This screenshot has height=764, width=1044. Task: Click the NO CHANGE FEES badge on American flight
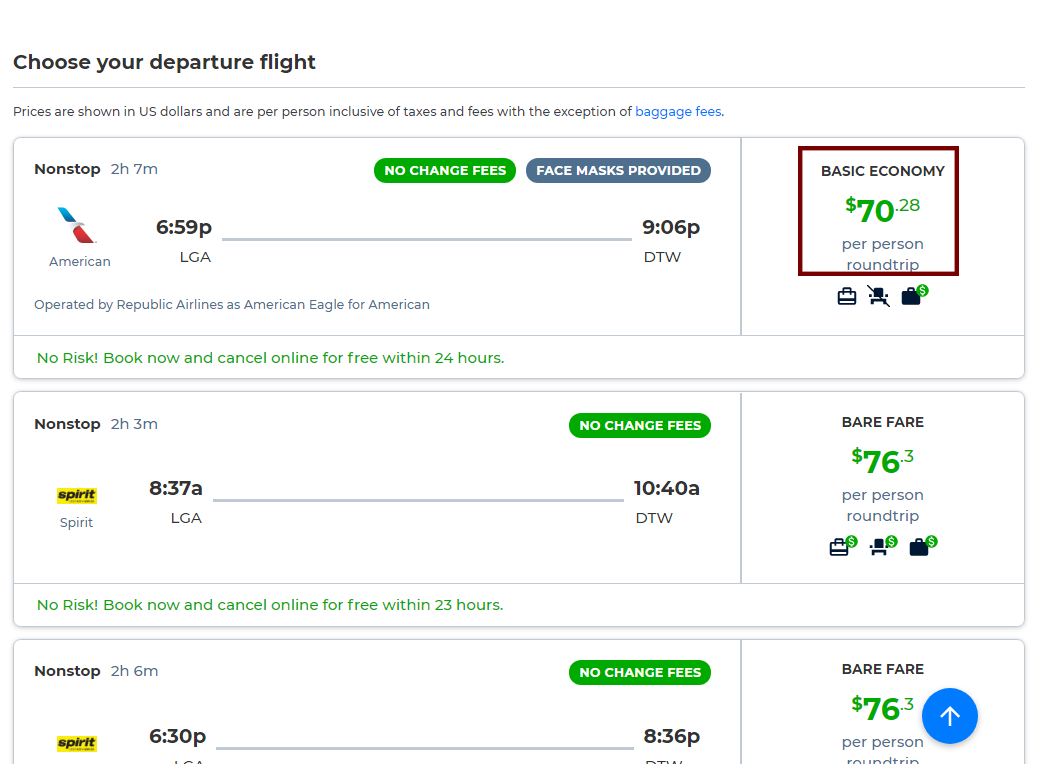point(445,171)
